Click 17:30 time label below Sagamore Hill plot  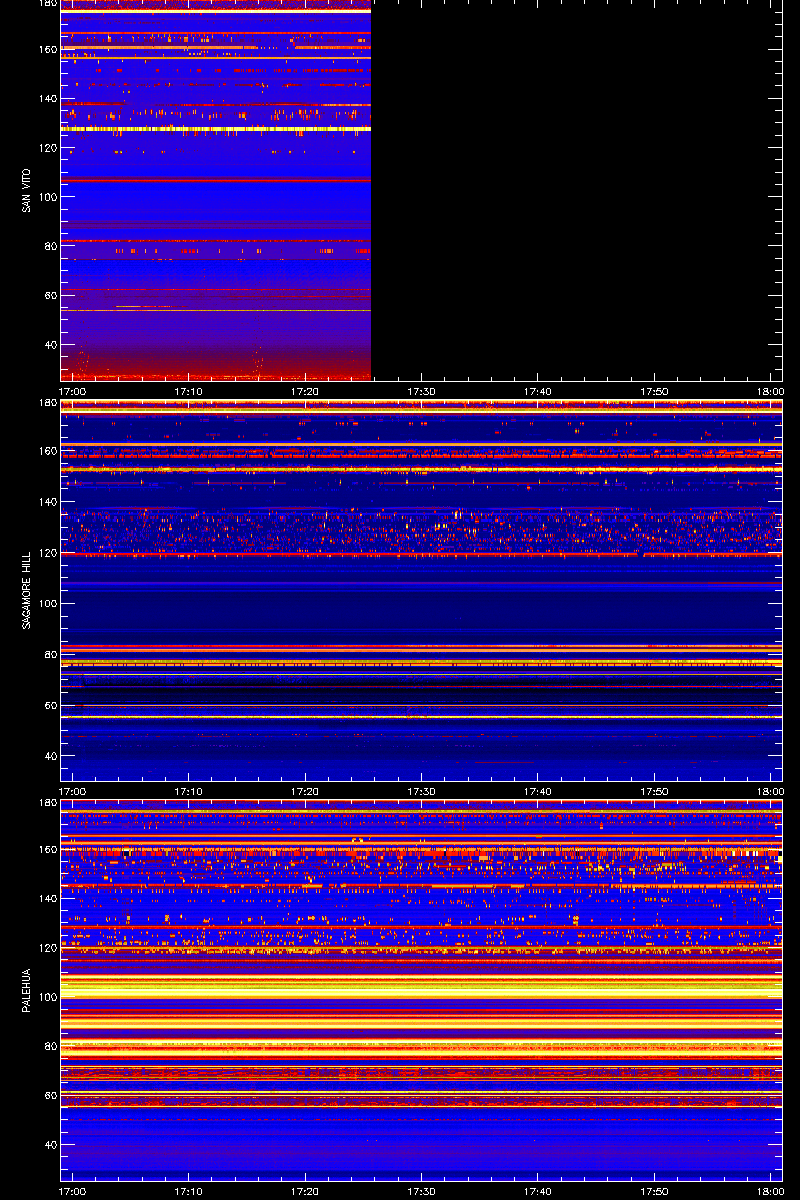(421, 791)
